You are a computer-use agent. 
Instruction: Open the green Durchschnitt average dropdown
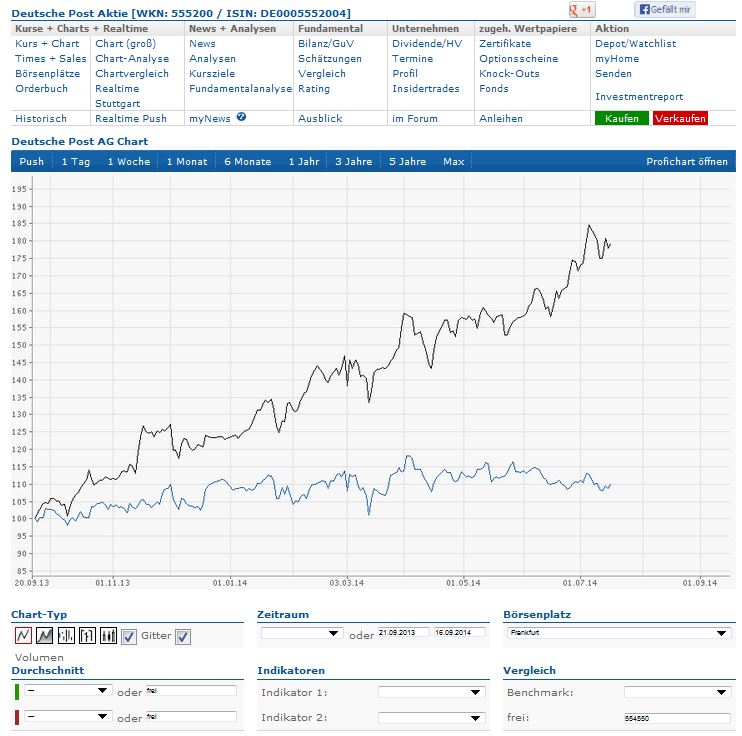tap(68, 691)
